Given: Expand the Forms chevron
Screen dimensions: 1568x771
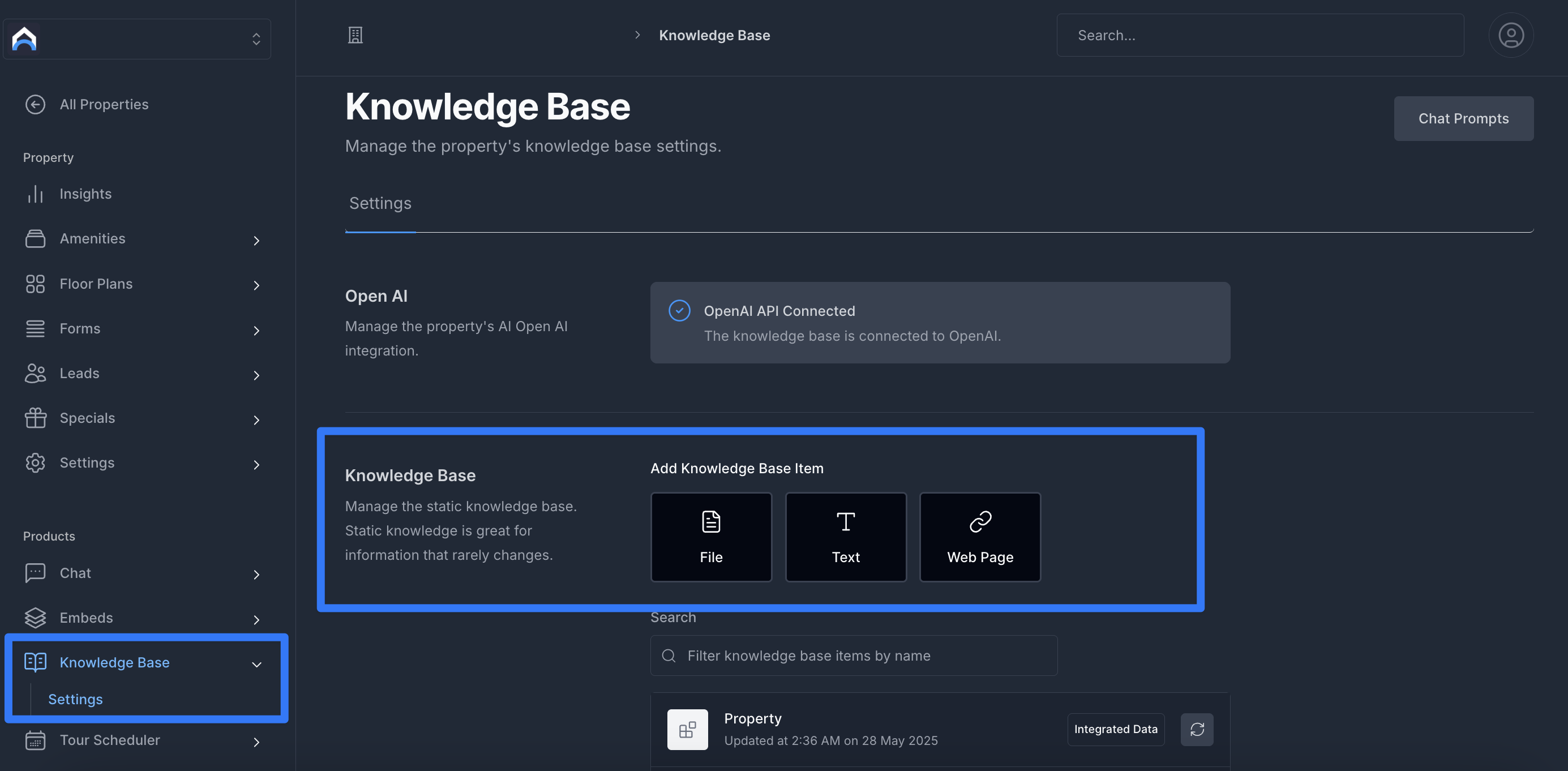Looking at the screenshot, I should [256, 331].
